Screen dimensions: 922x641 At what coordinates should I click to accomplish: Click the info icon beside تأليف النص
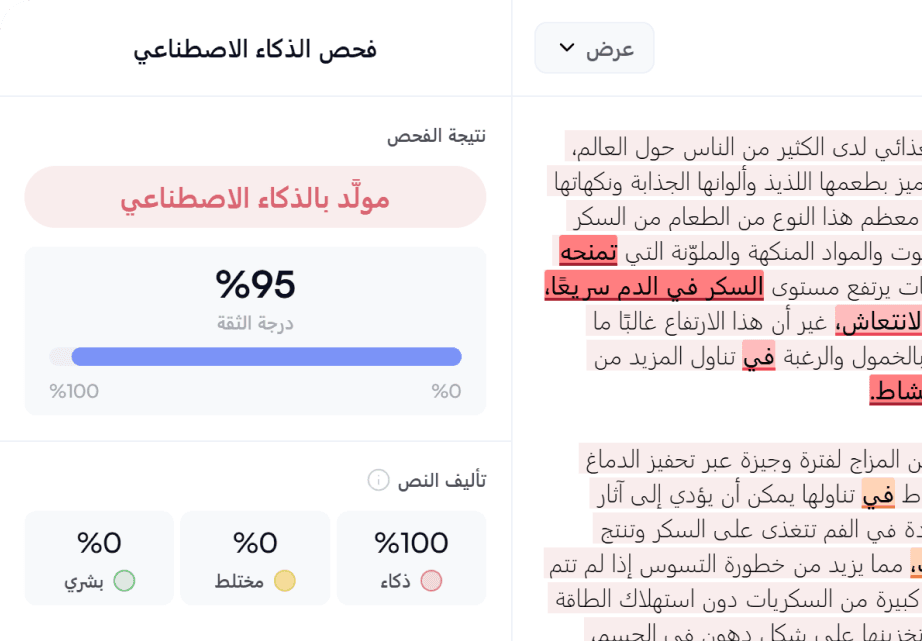coord(378,481)
